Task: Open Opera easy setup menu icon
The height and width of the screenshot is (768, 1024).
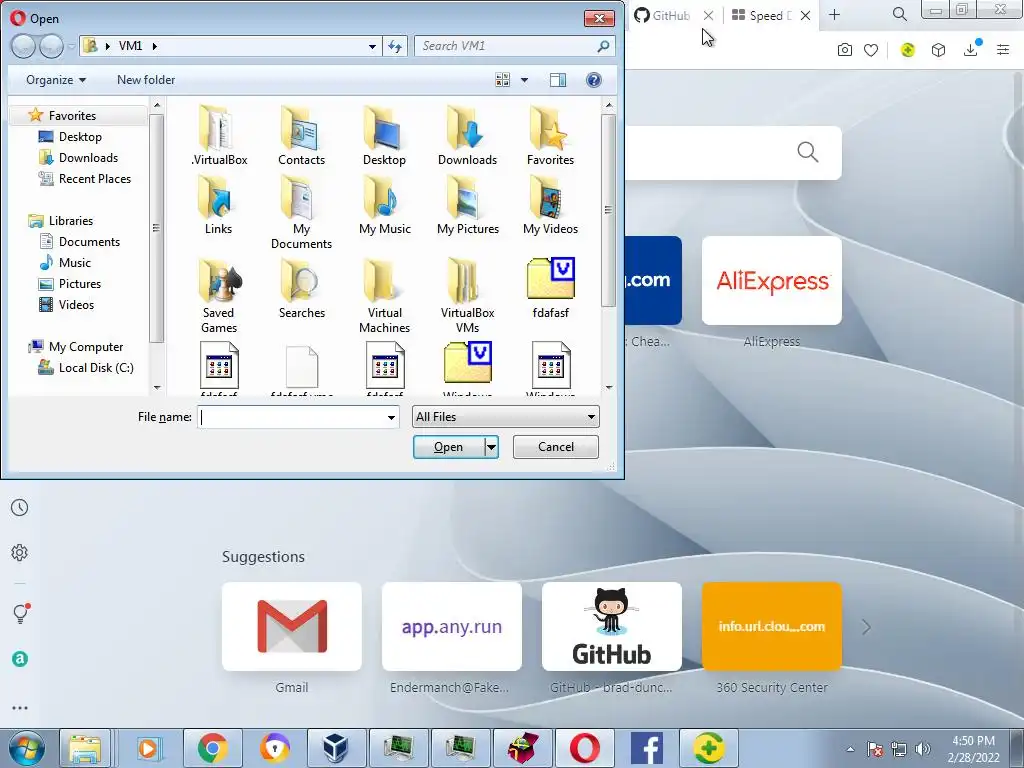Action: (x=1003, y=50)
